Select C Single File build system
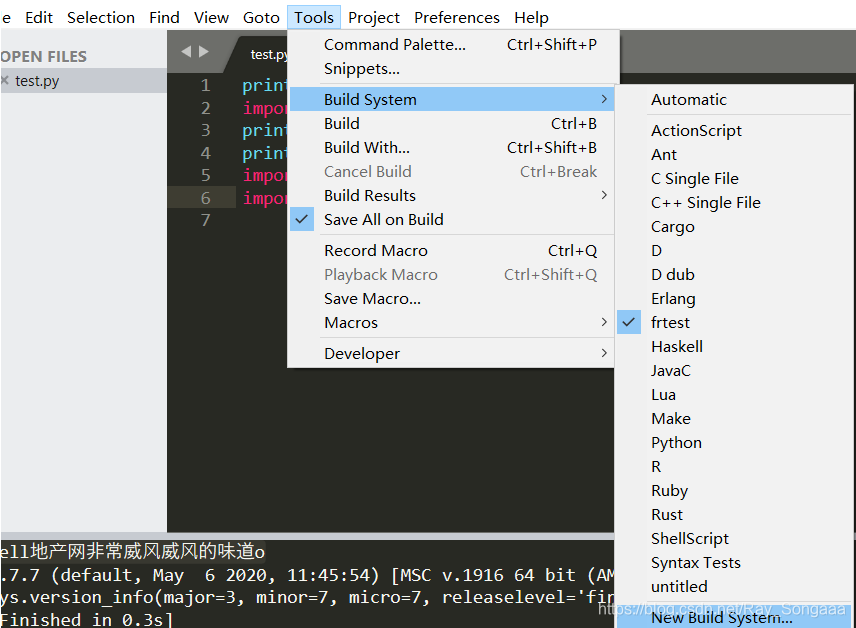Image resolution: width=856 pixels, height=628 pixels. pyautogui.click(x=734, y=179)
